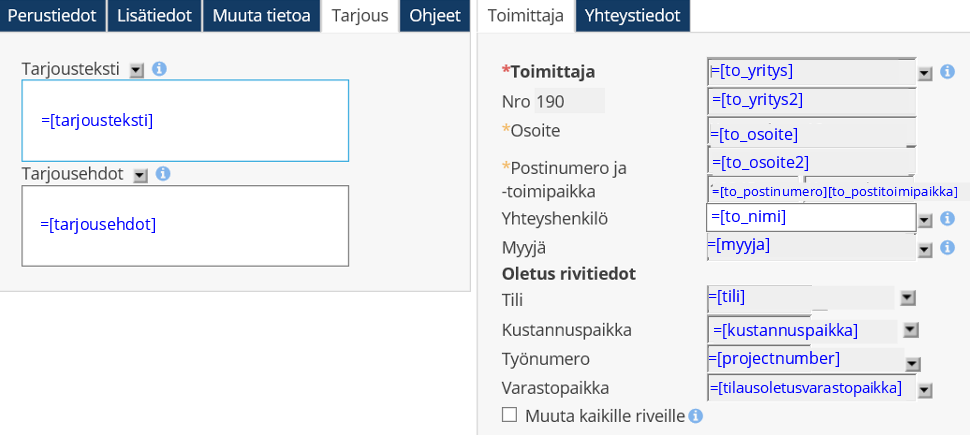The width and height of the screenshot is (970, 435).
Task: Enable Muuta kaikille riveille checkbox
Action: (x=509, y=415)
